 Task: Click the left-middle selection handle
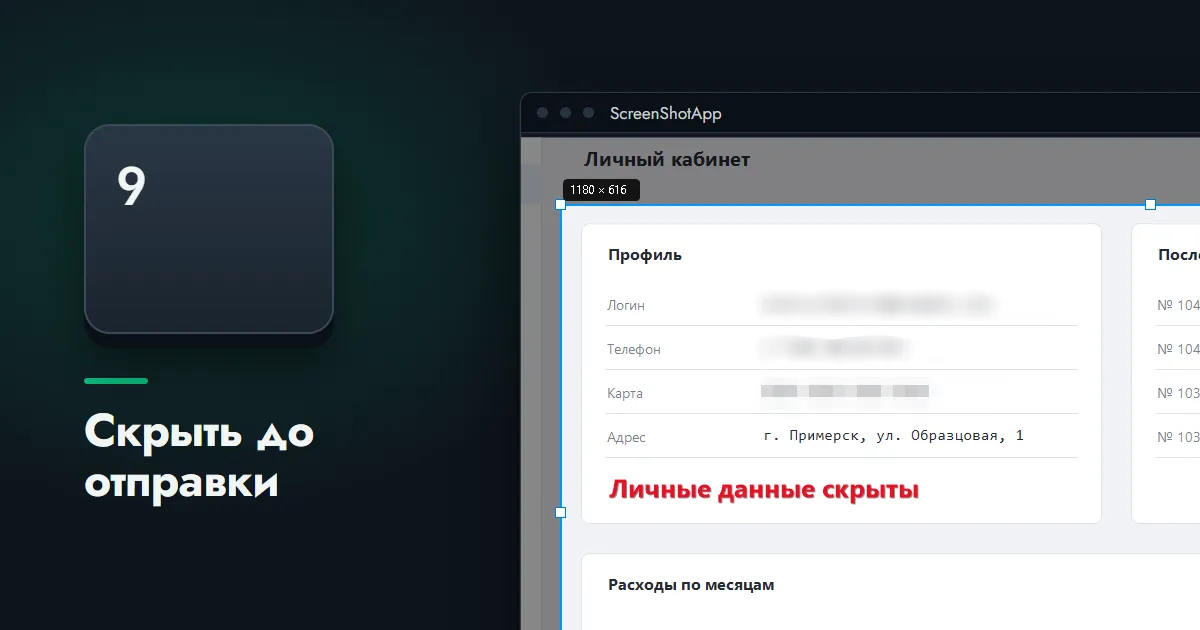coord(560,512)
